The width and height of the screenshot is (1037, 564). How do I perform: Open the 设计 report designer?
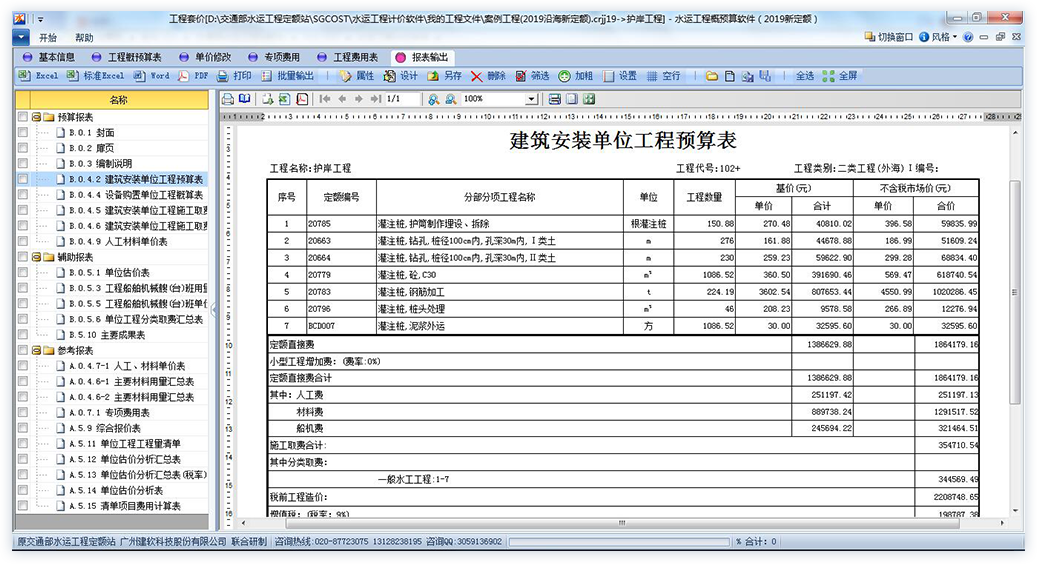(401, 76)
